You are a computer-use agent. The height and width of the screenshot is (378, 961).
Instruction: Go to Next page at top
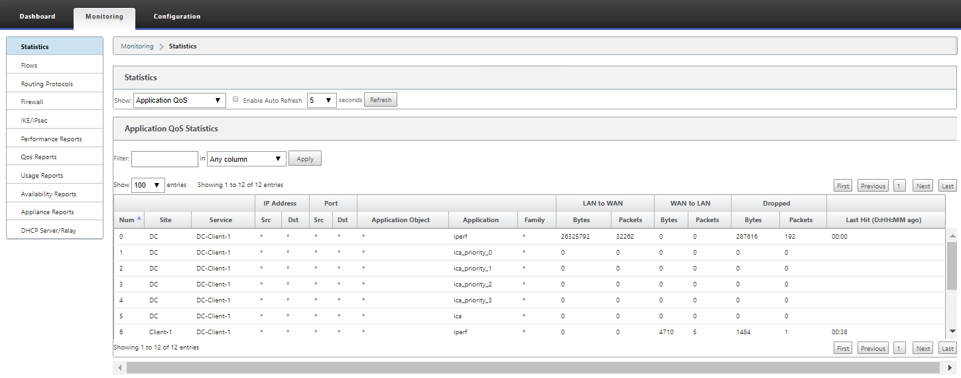(x=923, y=186)
